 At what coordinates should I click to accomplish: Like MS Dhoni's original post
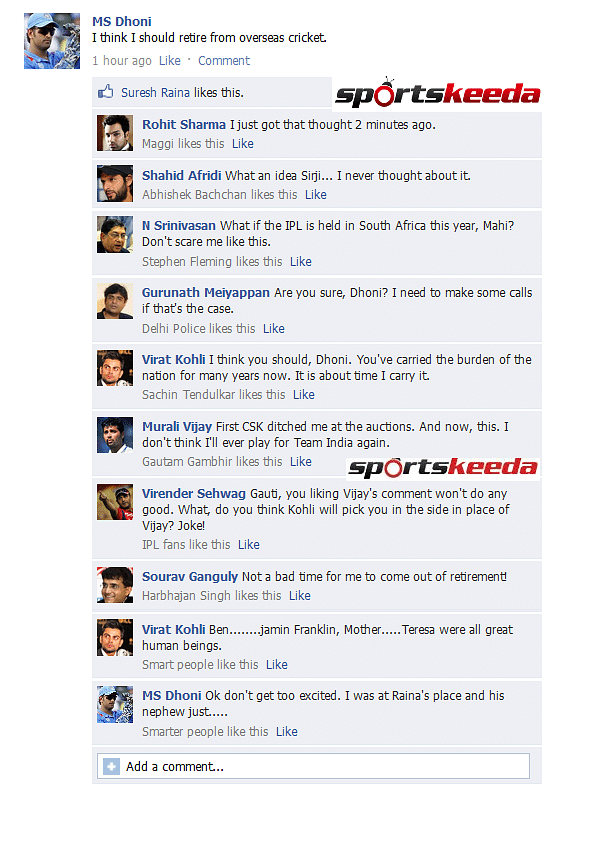[169, 61]
